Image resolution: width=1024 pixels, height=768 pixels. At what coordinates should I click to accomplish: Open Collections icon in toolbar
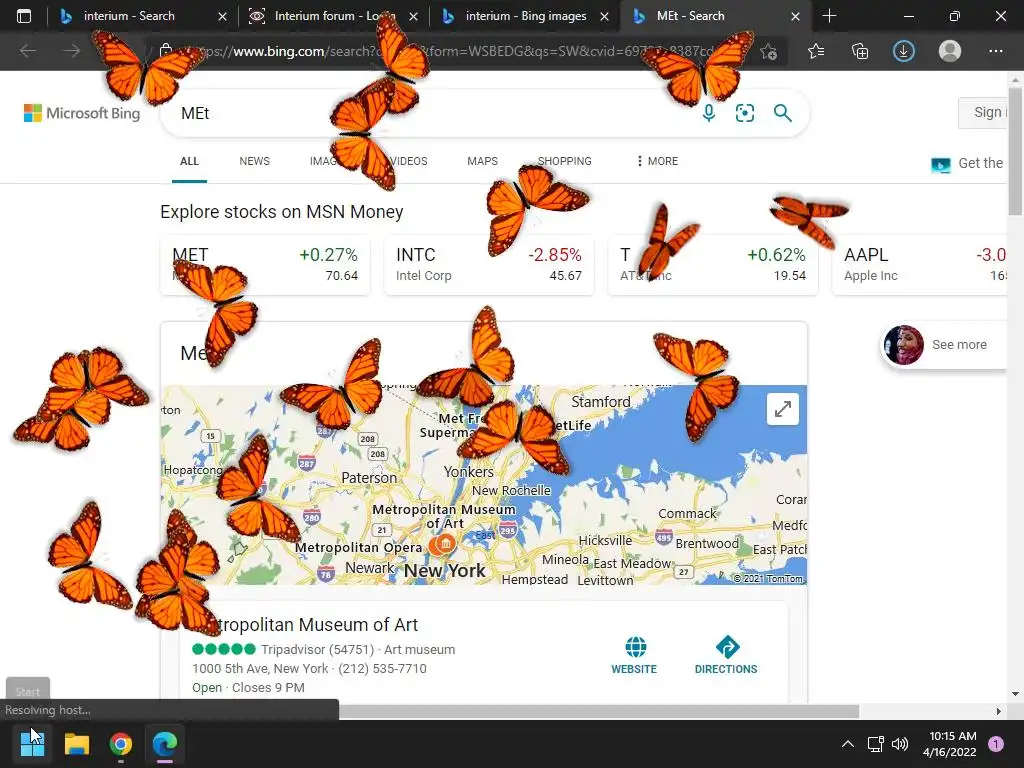click(860, 51)
